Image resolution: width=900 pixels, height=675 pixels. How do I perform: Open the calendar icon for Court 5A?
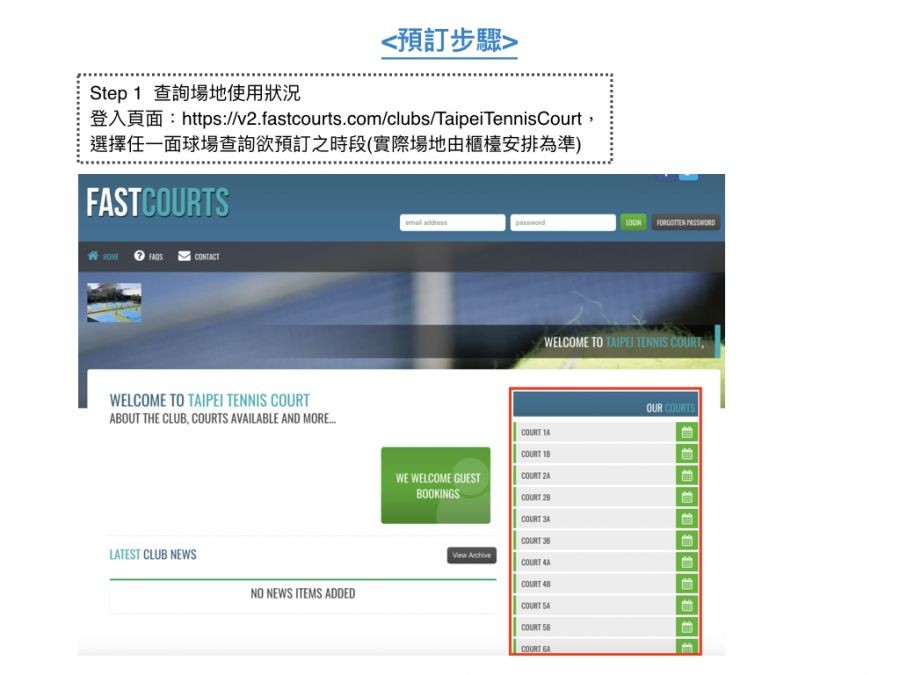tap(686, 606)
